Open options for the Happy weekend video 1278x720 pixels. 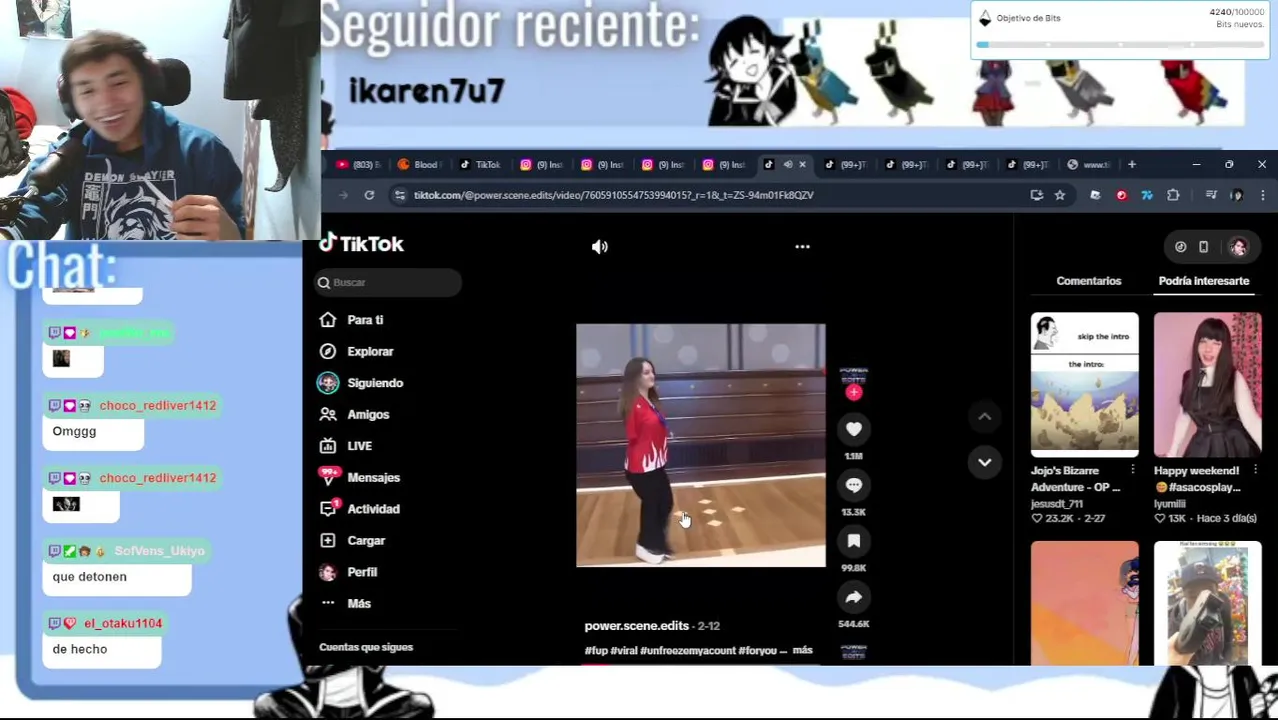tap(1255, 470)
